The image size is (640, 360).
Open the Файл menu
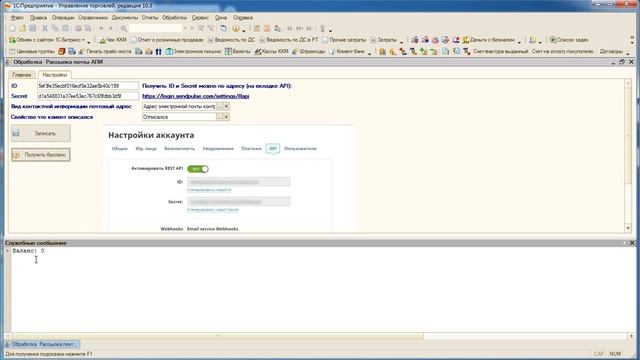click(x=17, y=18)
